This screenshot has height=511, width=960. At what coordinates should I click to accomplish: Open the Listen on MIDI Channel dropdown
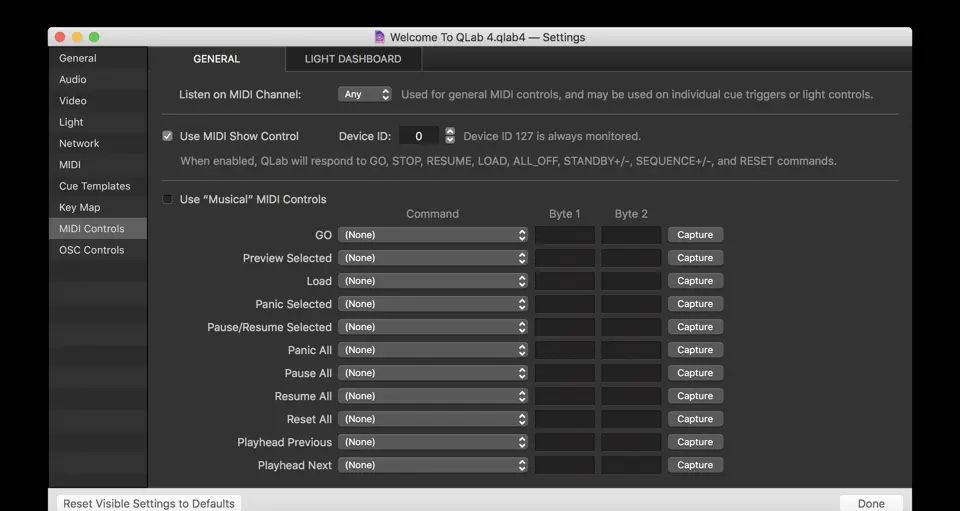coord(365,94)
